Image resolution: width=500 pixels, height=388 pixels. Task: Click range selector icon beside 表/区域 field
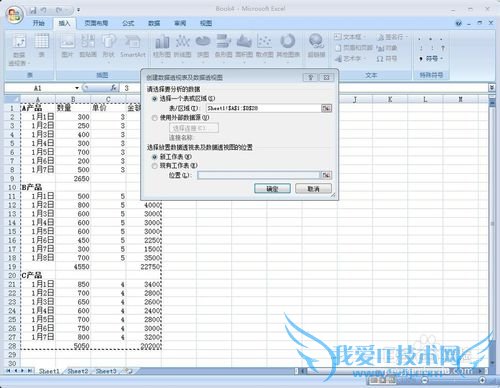[326, 108]
